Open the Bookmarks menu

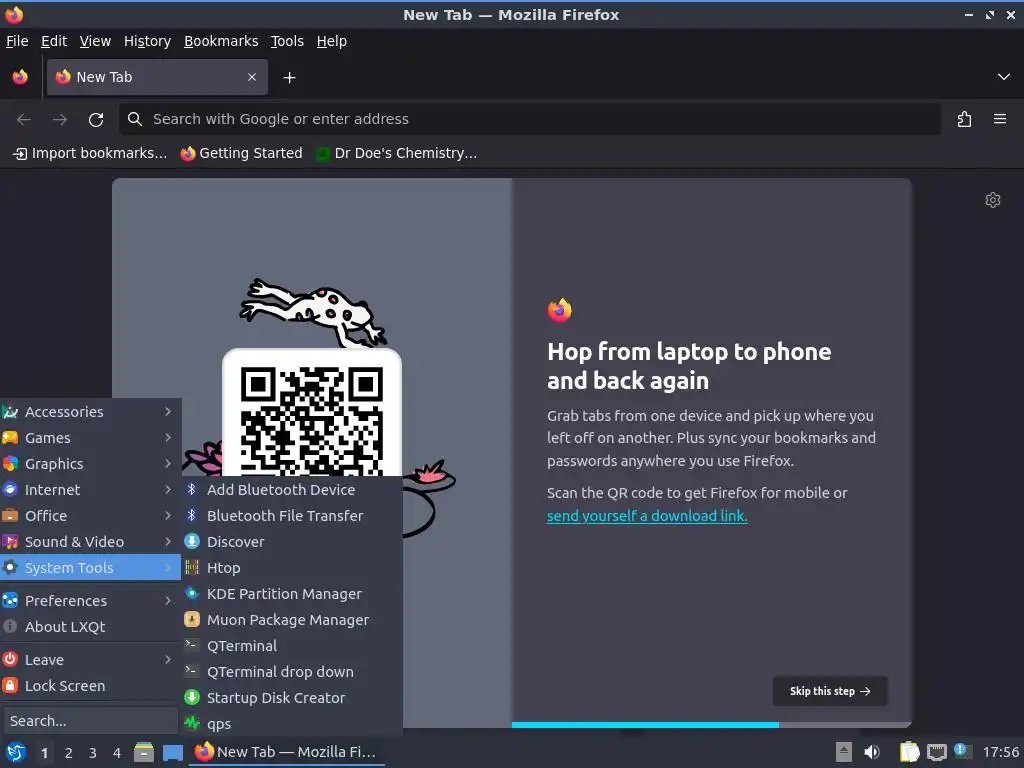tap(221, 41)
